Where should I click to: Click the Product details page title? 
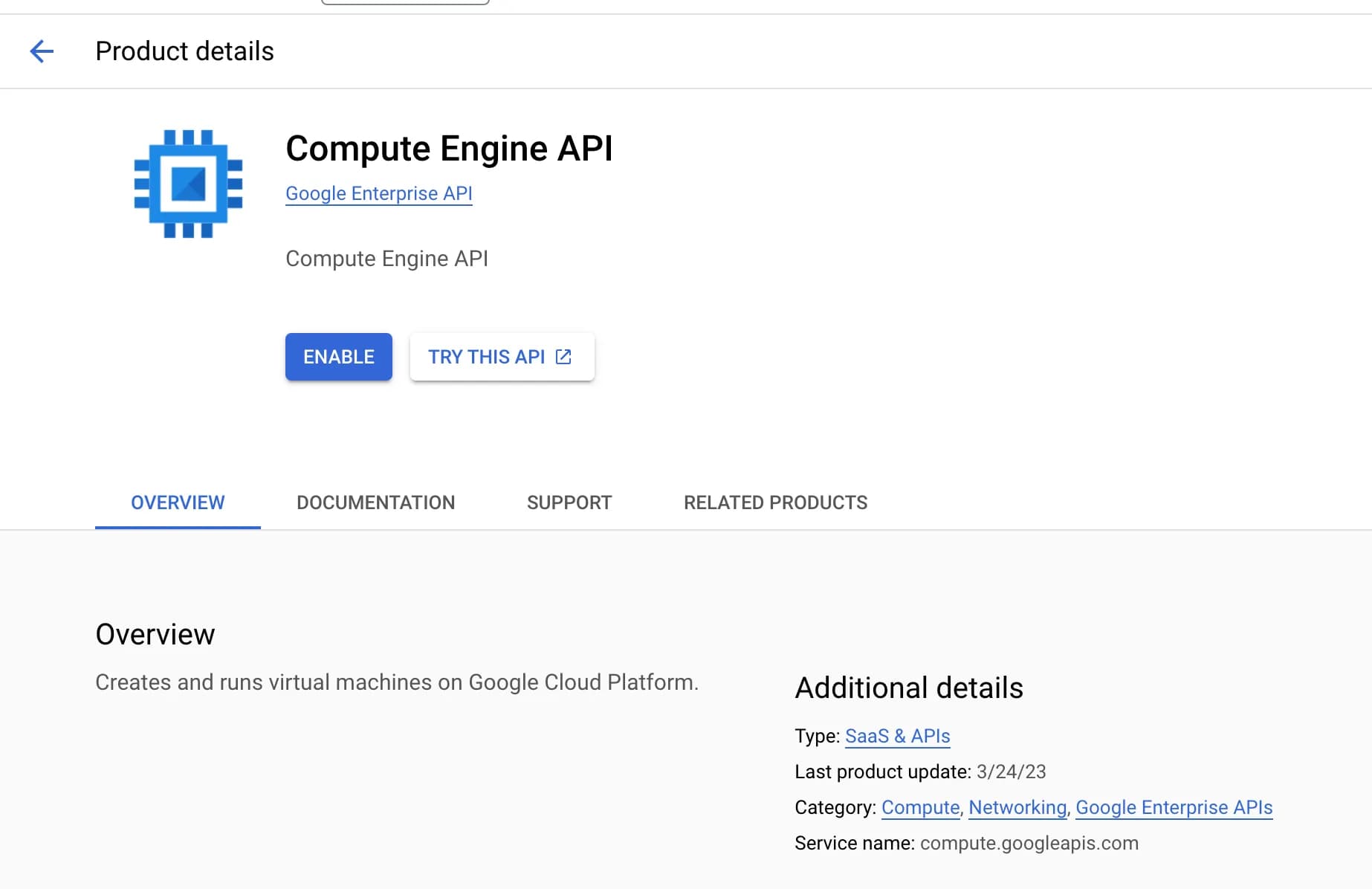(x=185, y=51)
